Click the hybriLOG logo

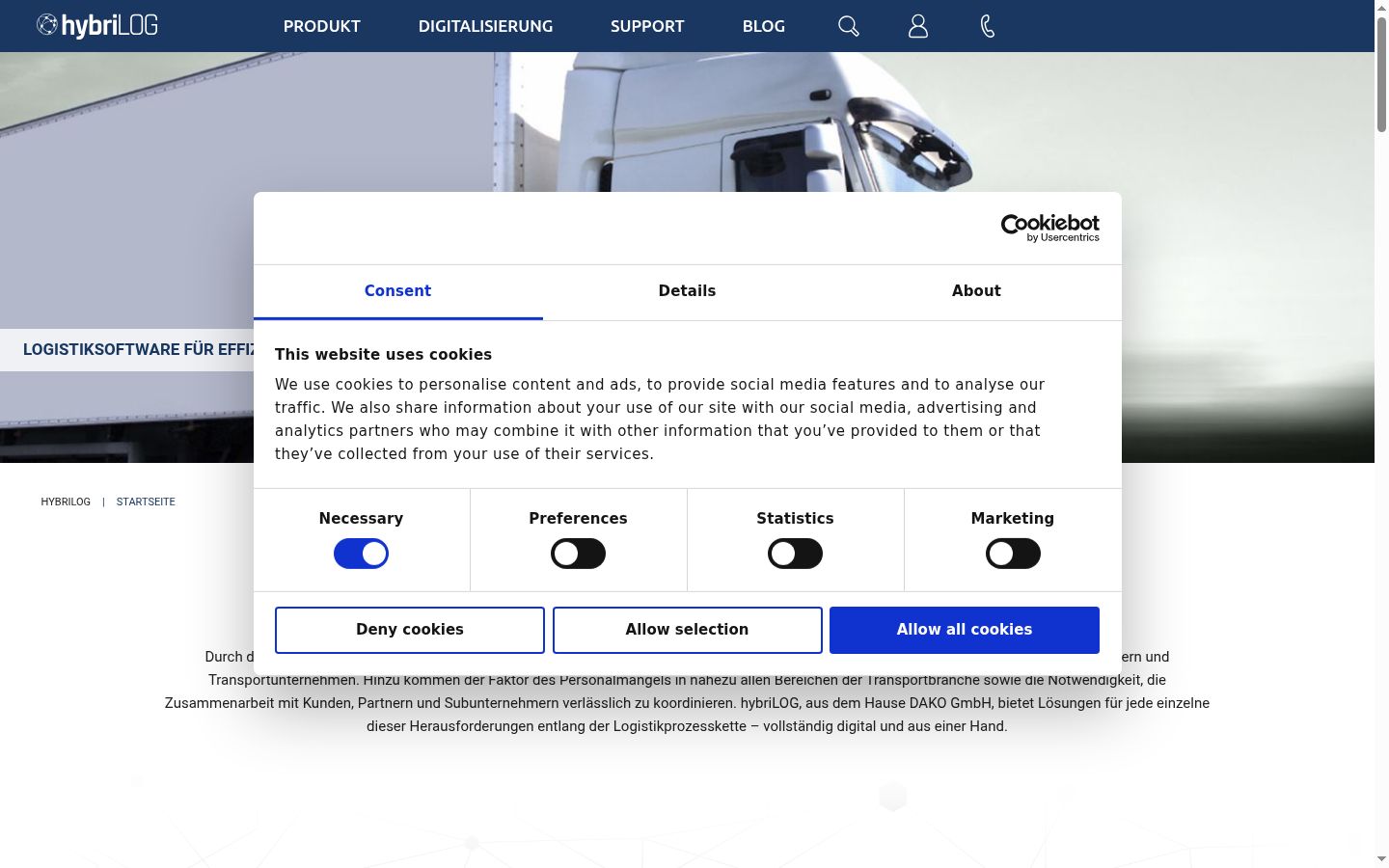[x=97, y=25]
